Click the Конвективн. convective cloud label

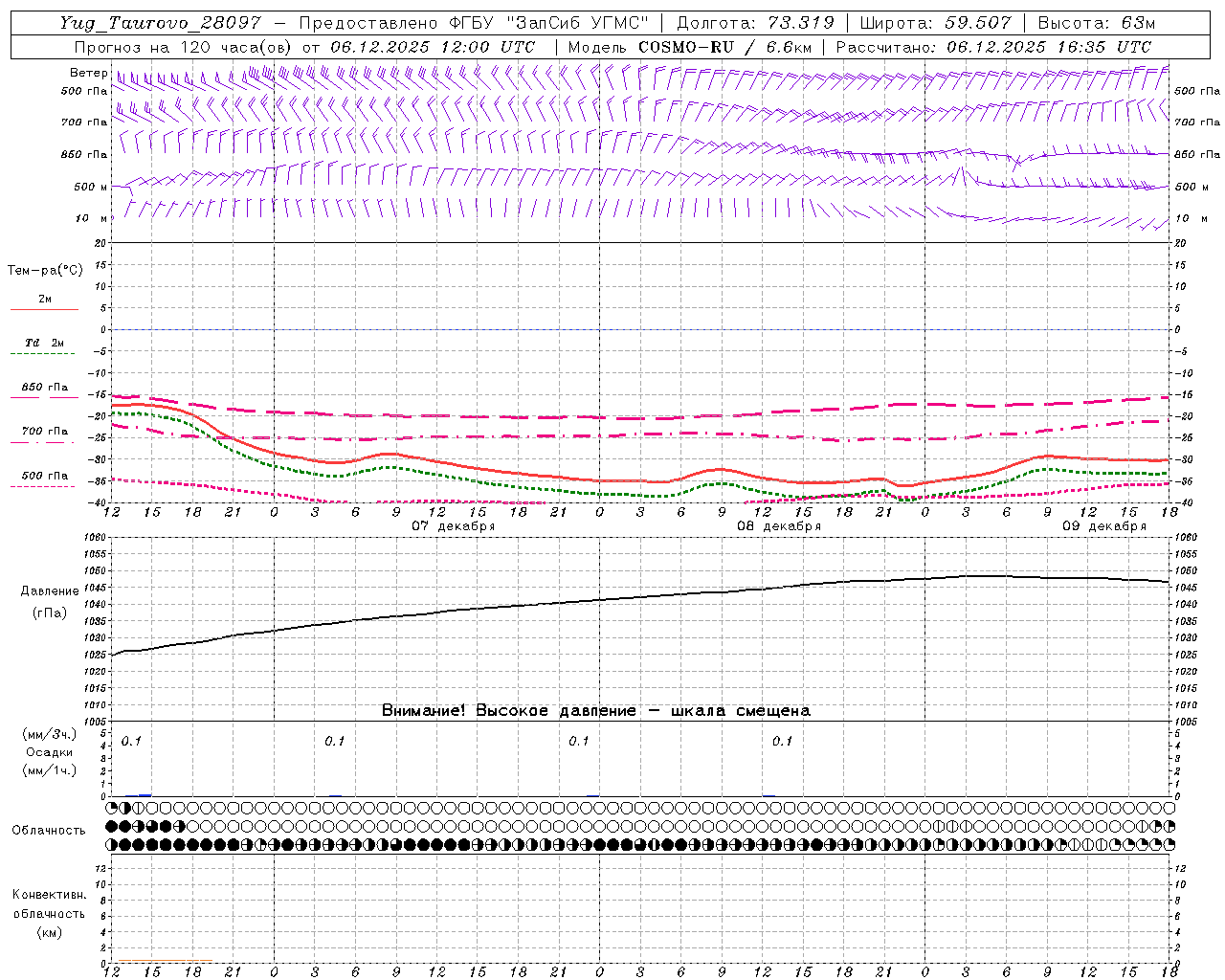click(x=49, y=895)
